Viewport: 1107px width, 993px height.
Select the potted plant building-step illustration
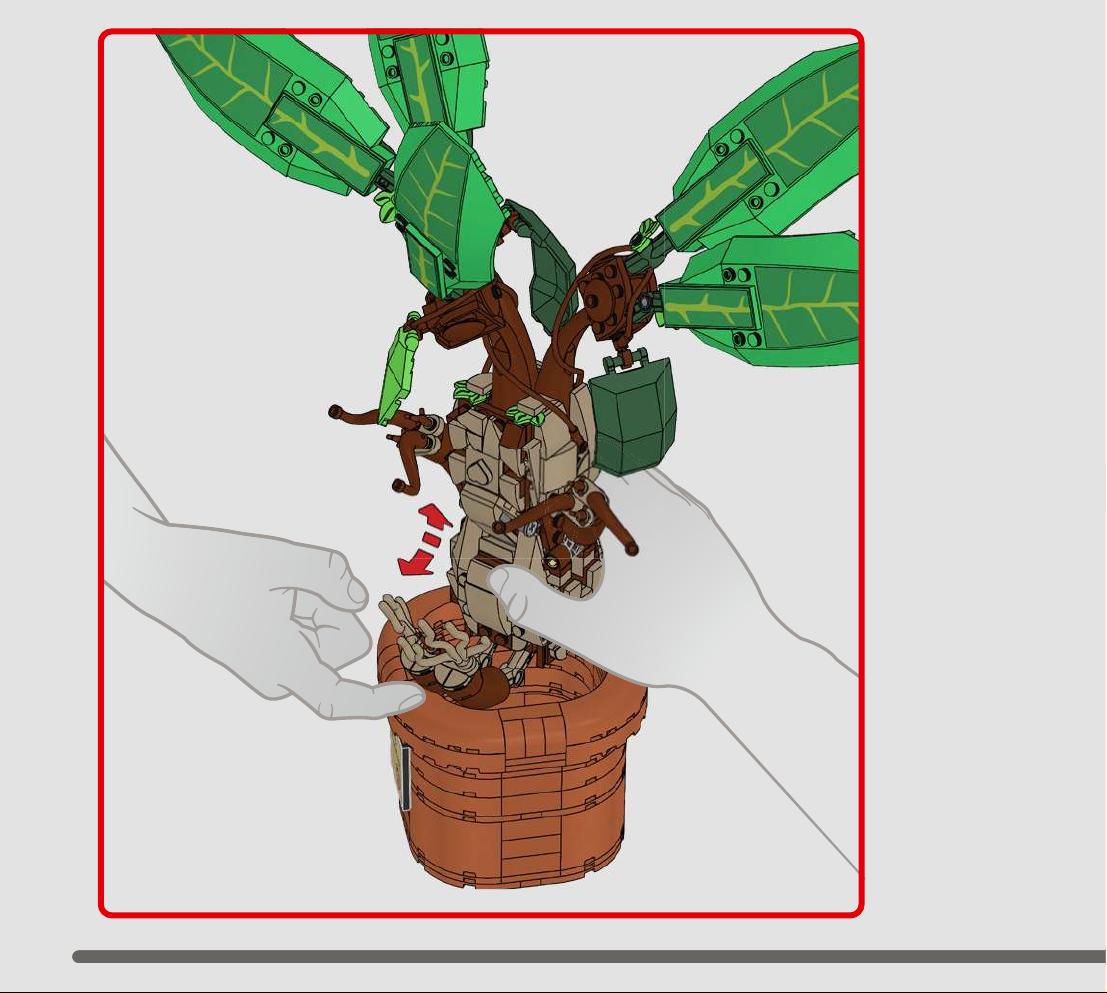click(x=481, y=474)
